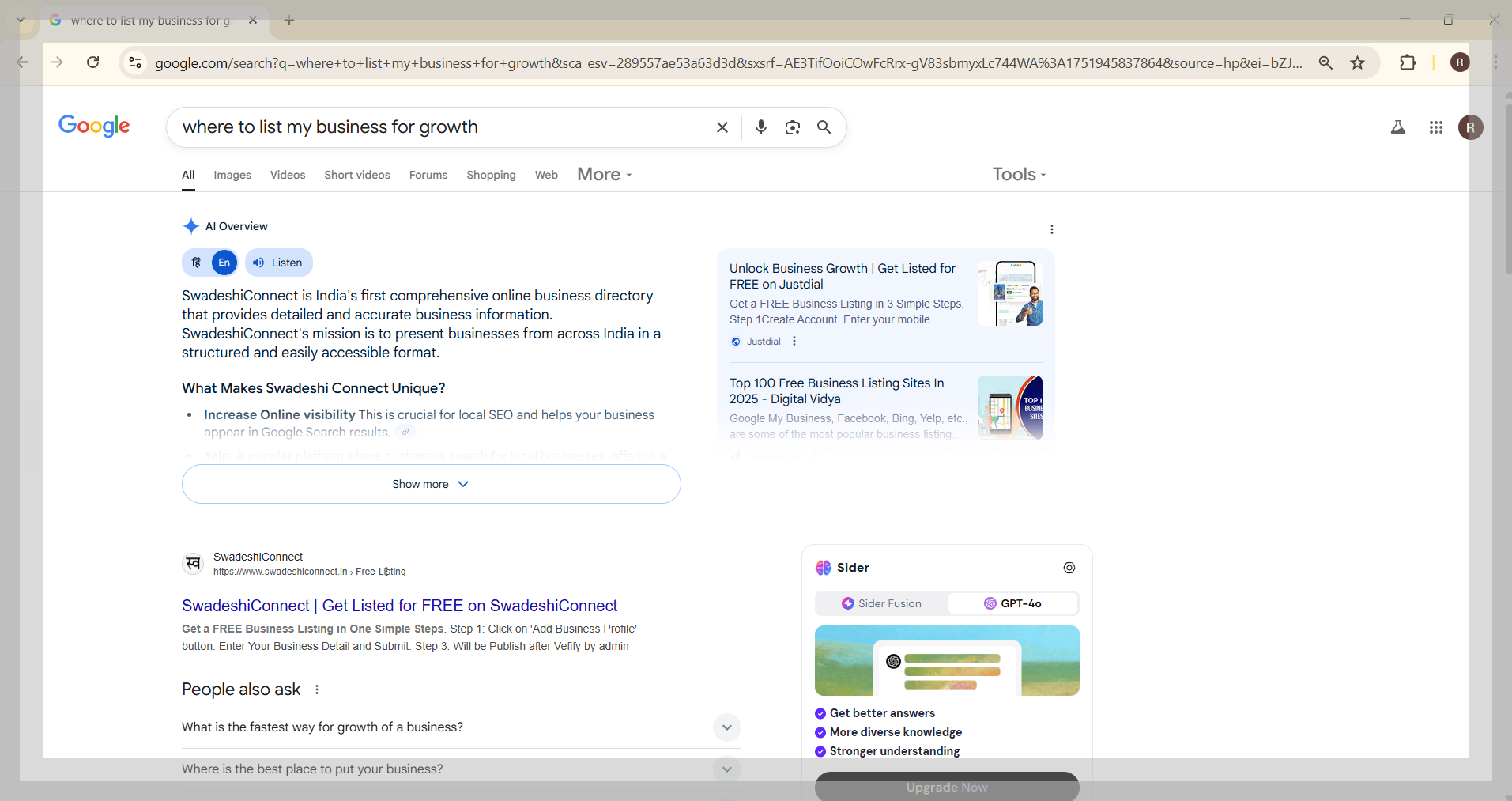Clear the search box text

pyautogui.click(x=722, y=127)
